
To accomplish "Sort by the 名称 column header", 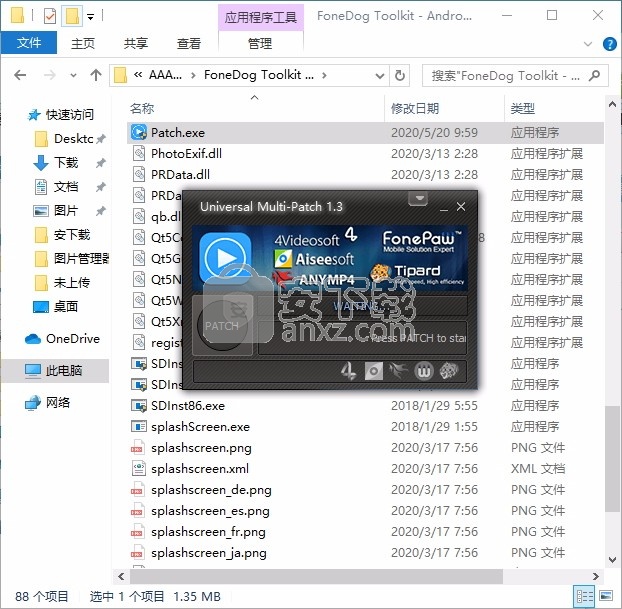I will tap(142, 108).
